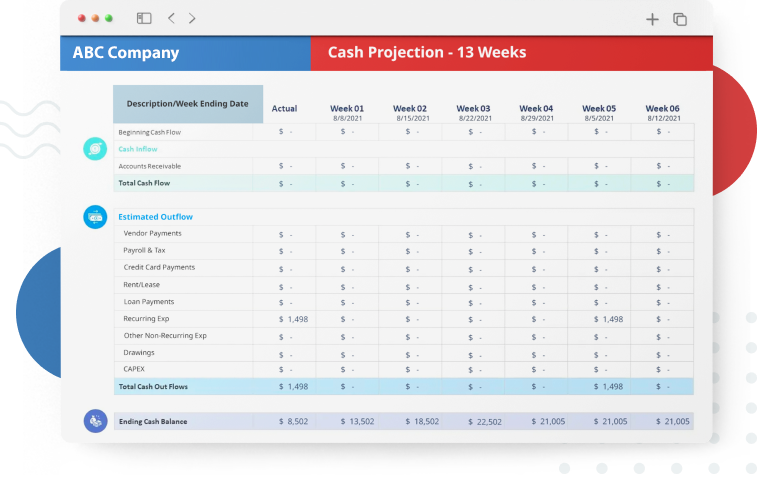Image resolution: width=763 pixels, height=480 pixels.
Task: Go back with the left chevron
Action: point(171,18)
